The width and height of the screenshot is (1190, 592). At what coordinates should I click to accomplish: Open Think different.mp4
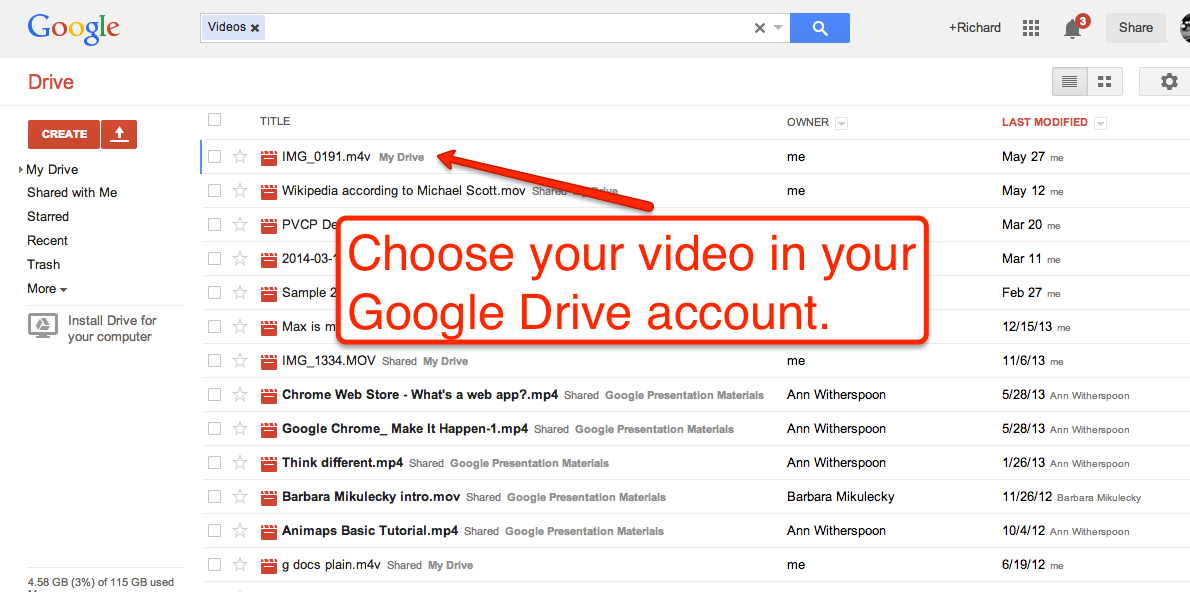pyautogui.click(x=342, y=462)
